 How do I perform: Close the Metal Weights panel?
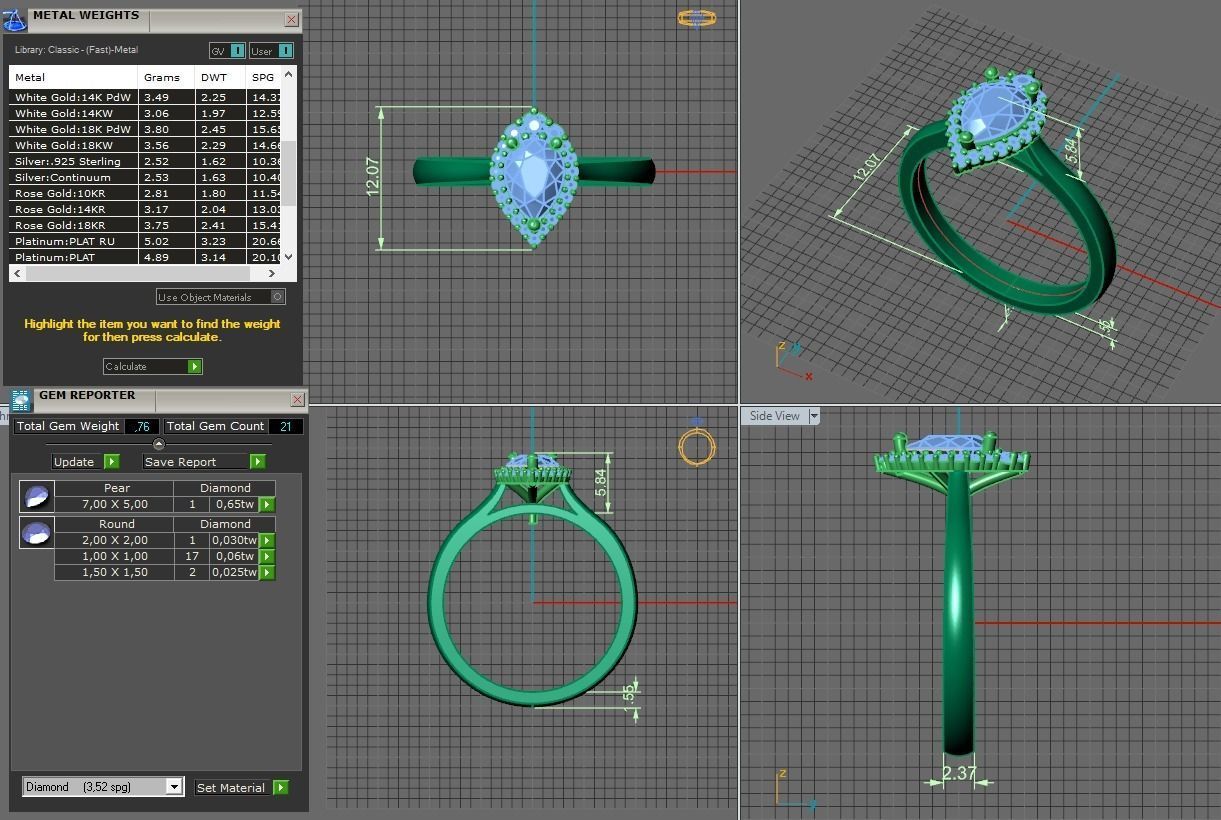coord(291,19)
